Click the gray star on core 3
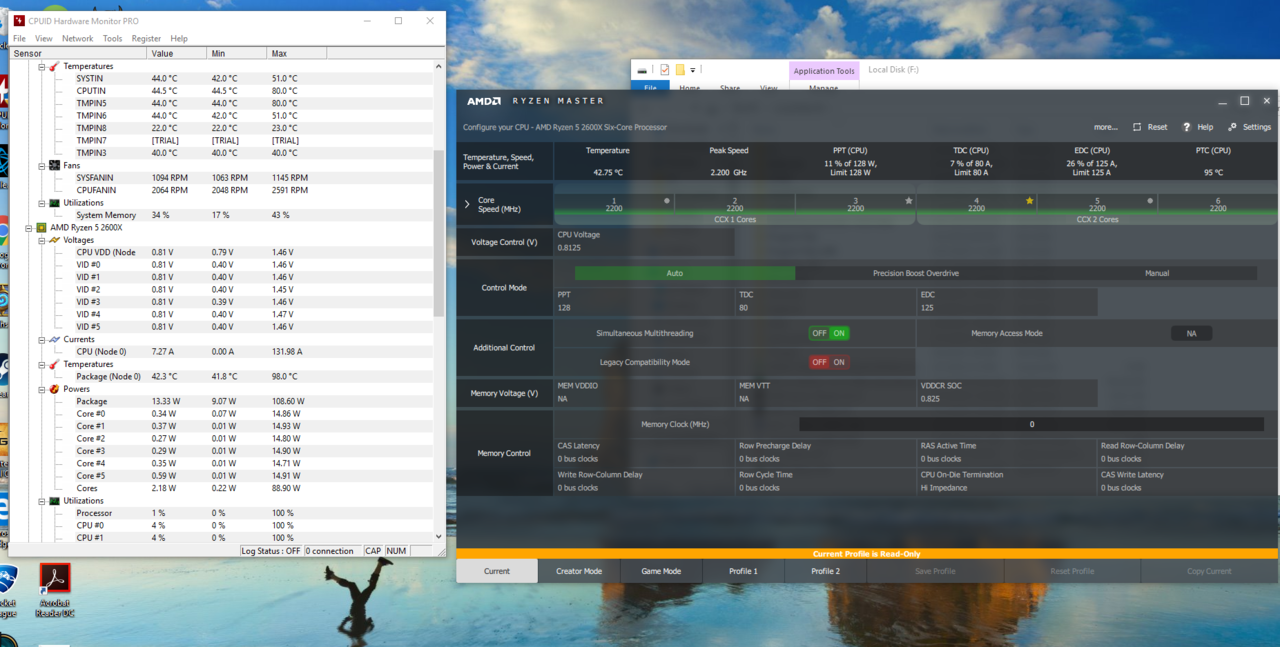Screen dimensions: 1280x647 [908, 201]
